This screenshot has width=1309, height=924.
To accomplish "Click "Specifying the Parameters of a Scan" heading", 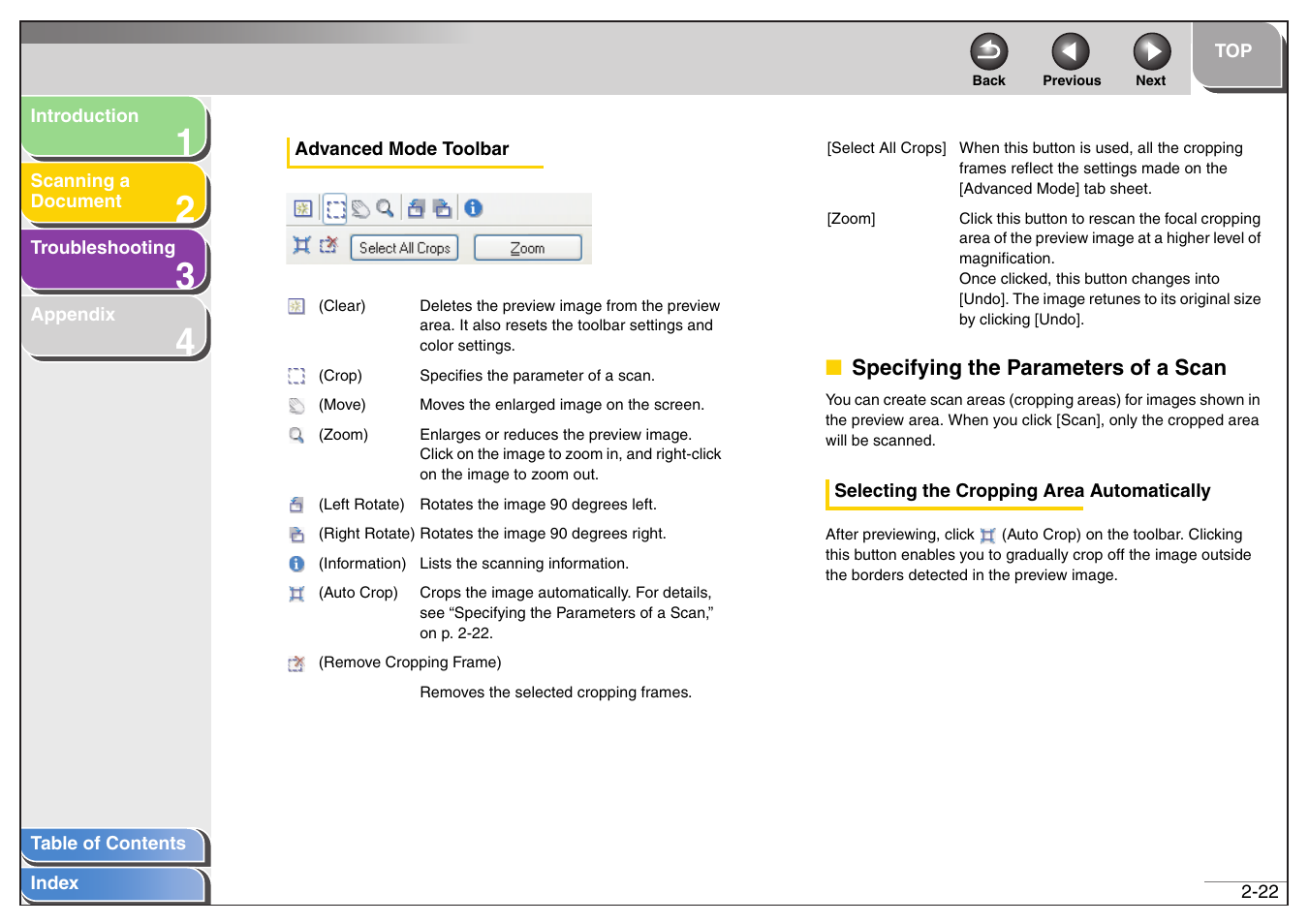I will 1039,368.
